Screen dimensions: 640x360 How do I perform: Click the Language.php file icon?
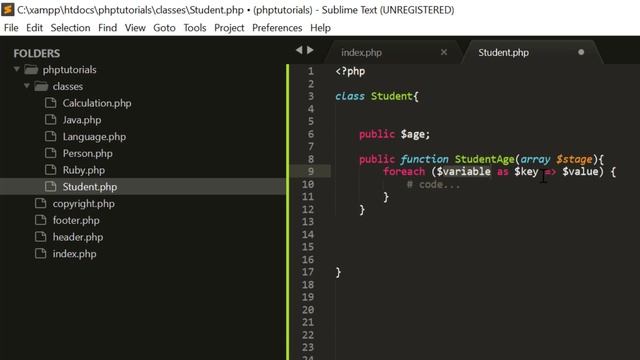[51, 136]
